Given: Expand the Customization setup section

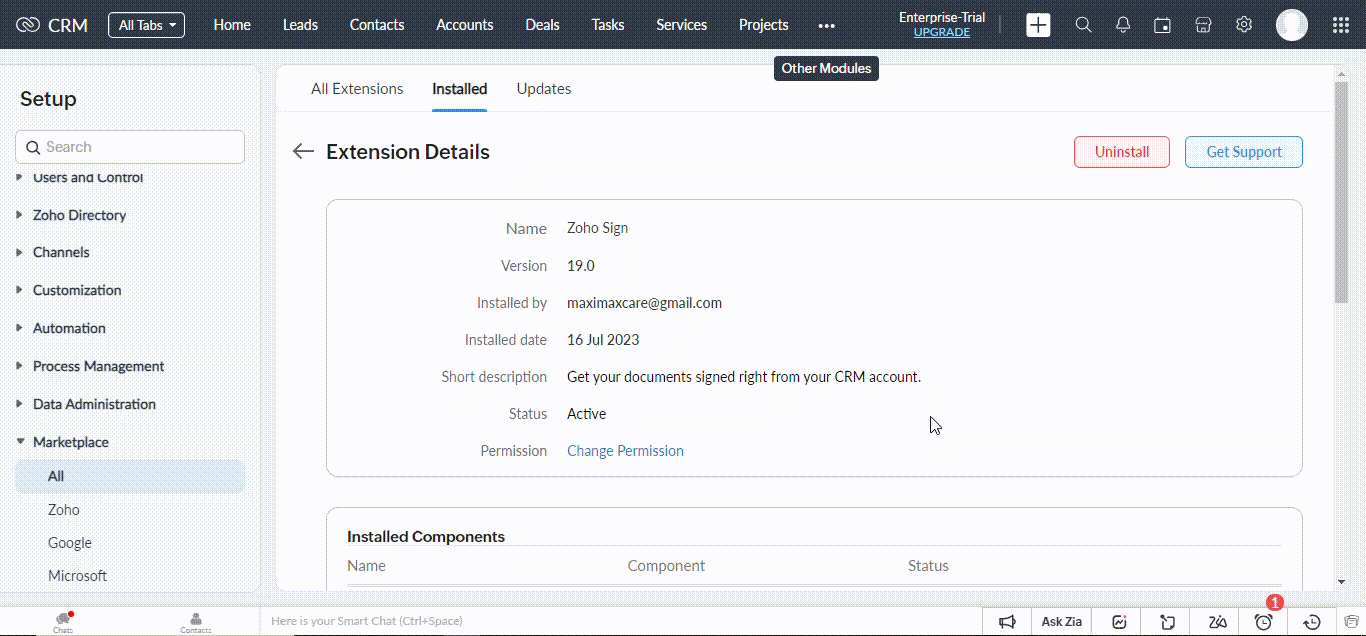Looking at the screenshot, I should 76,290.
